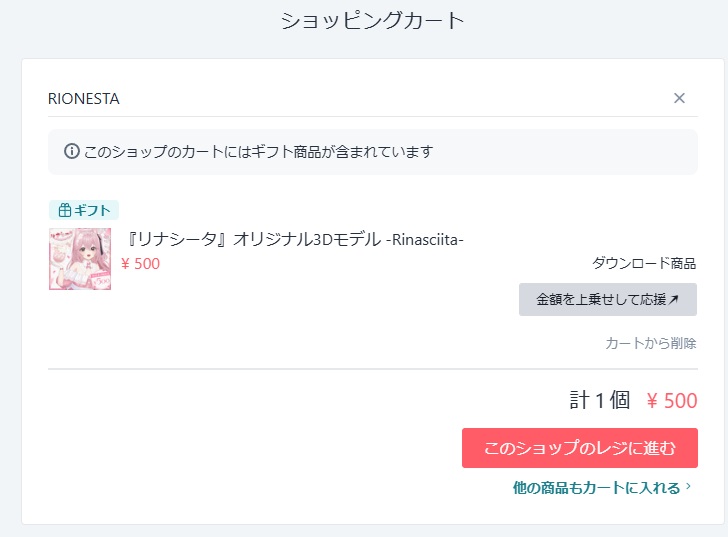728x537 pixels.
Task: Click カートから削除 to remove the item
Action: tap(650, 343)
